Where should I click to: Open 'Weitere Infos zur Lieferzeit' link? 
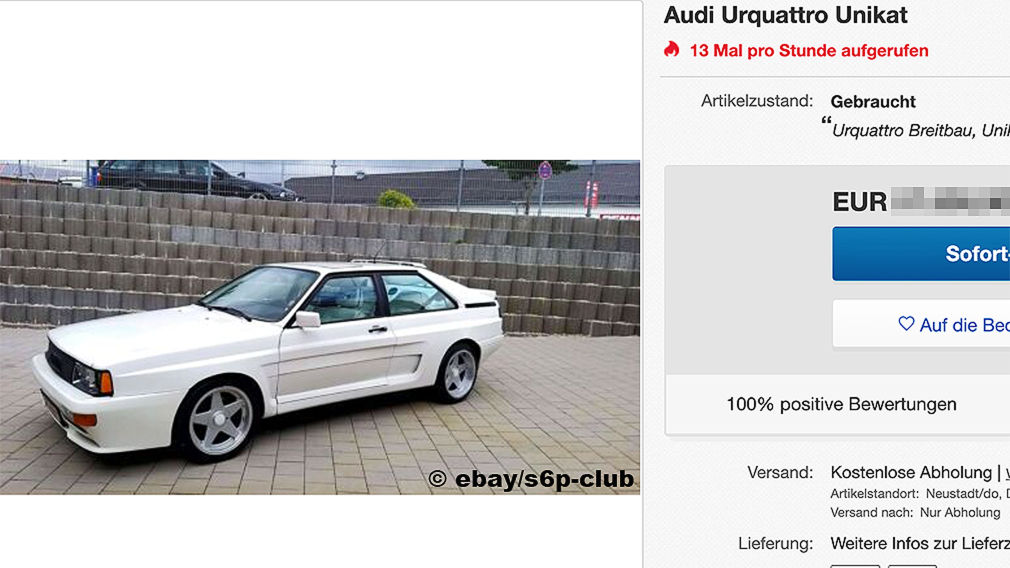tap(920, 543)
